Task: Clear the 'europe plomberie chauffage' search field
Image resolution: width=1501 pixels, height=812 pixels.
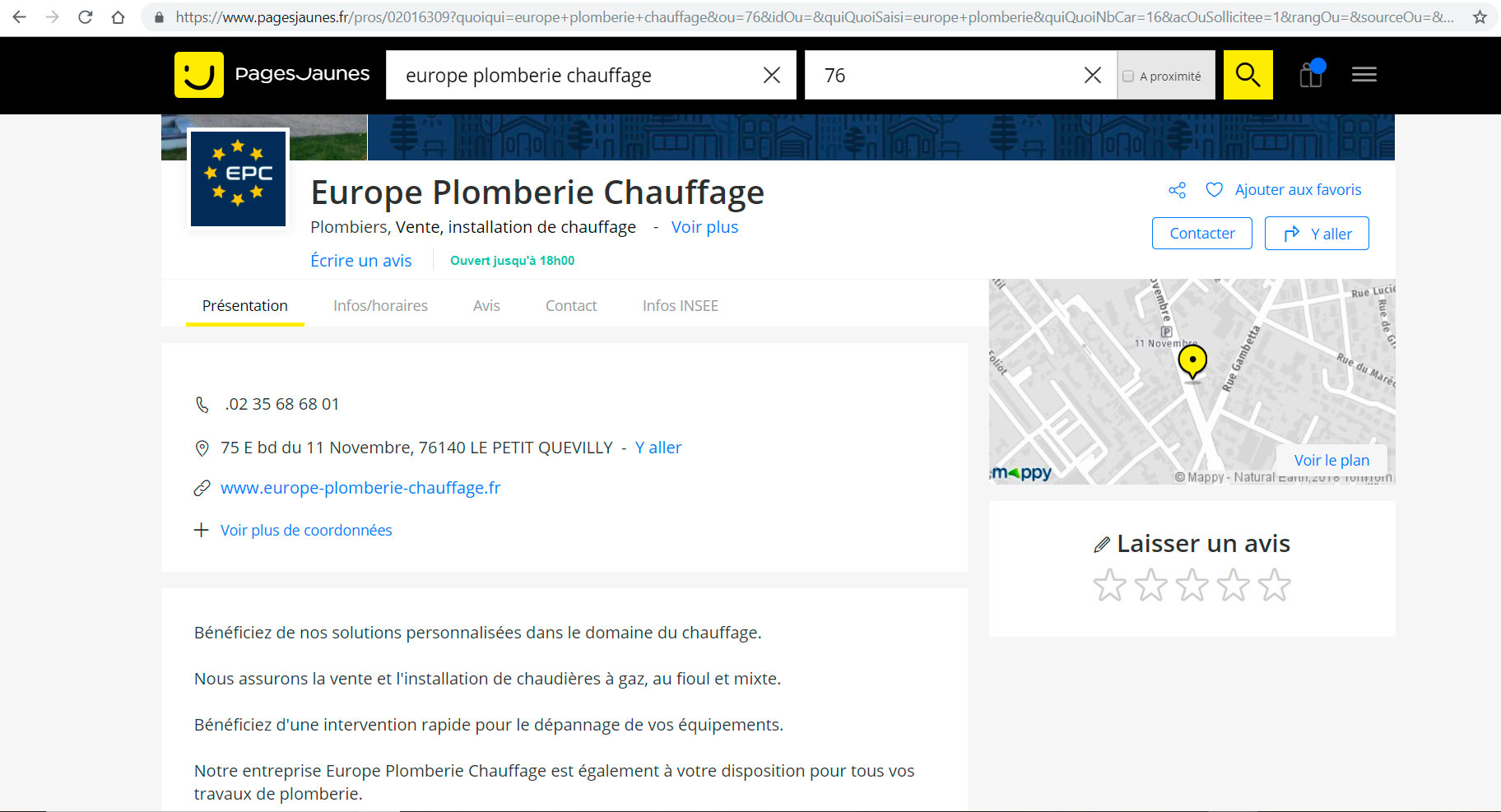Action: point(771,75)
